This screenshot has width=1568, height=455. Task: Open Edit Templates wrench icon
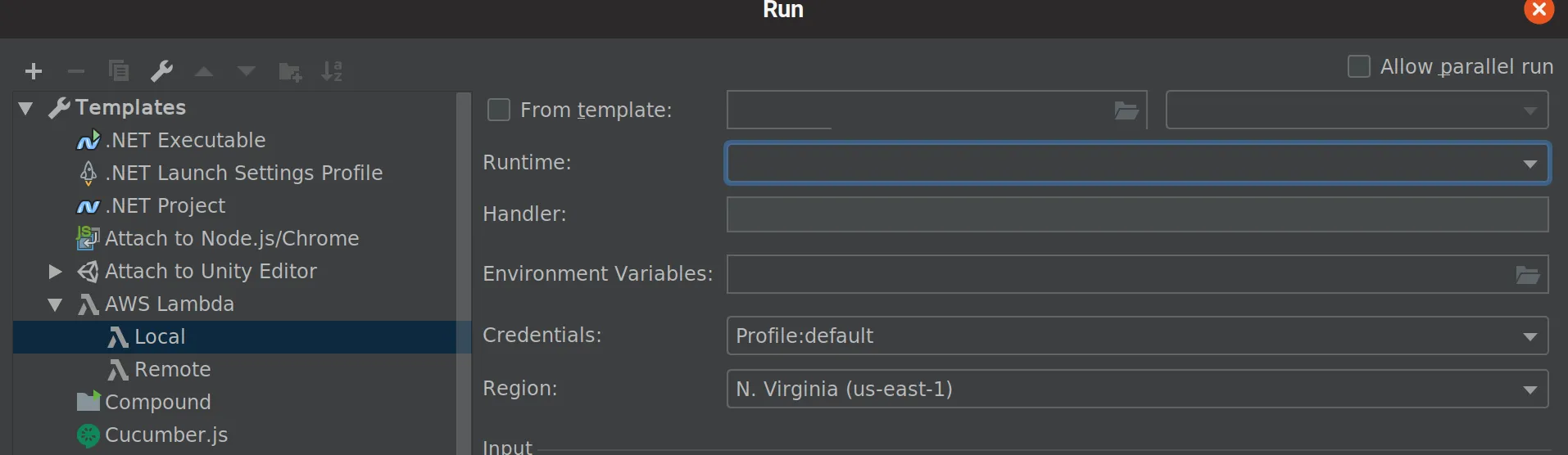point(161,72)
